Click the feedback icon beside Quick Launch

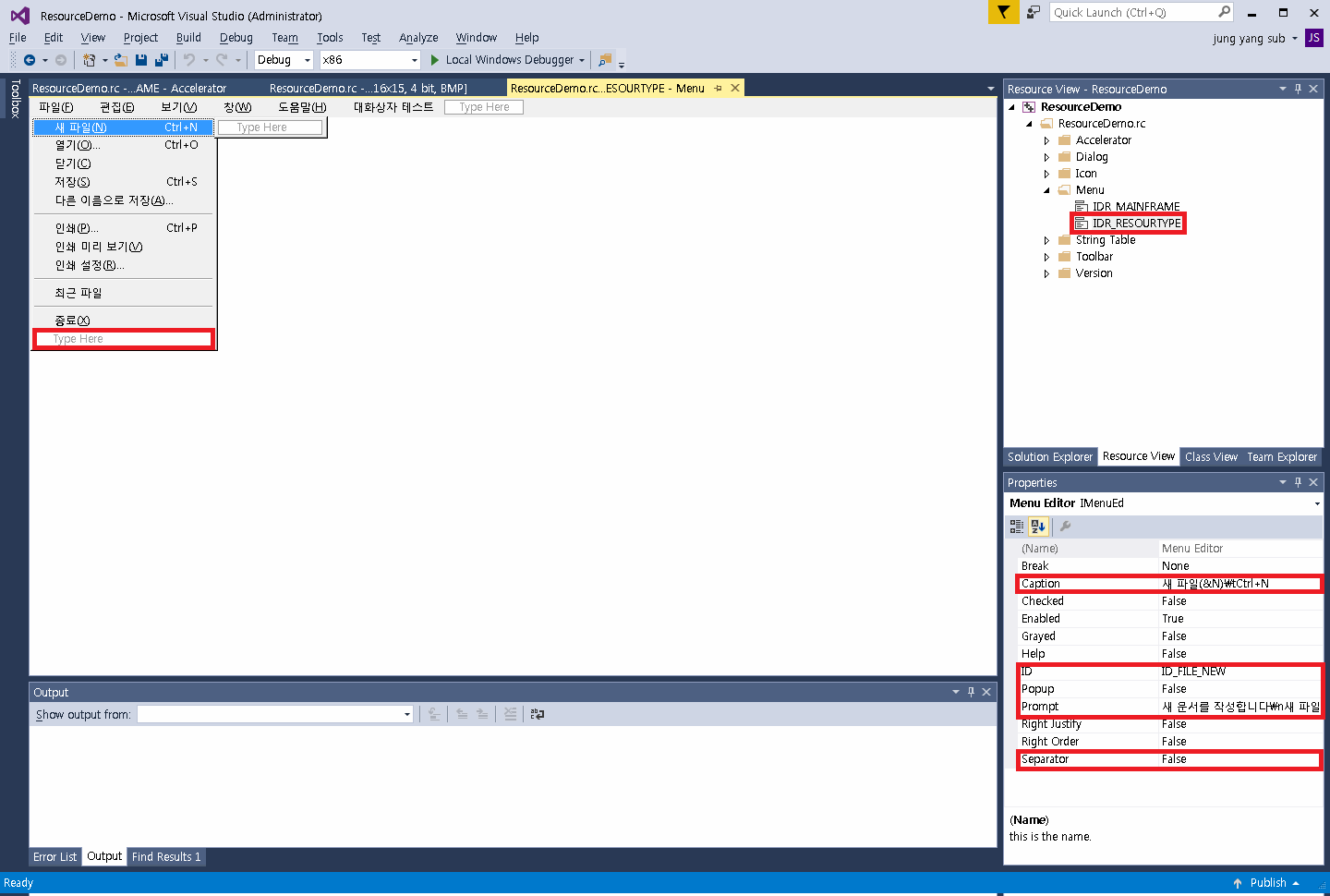(1034, 12)
